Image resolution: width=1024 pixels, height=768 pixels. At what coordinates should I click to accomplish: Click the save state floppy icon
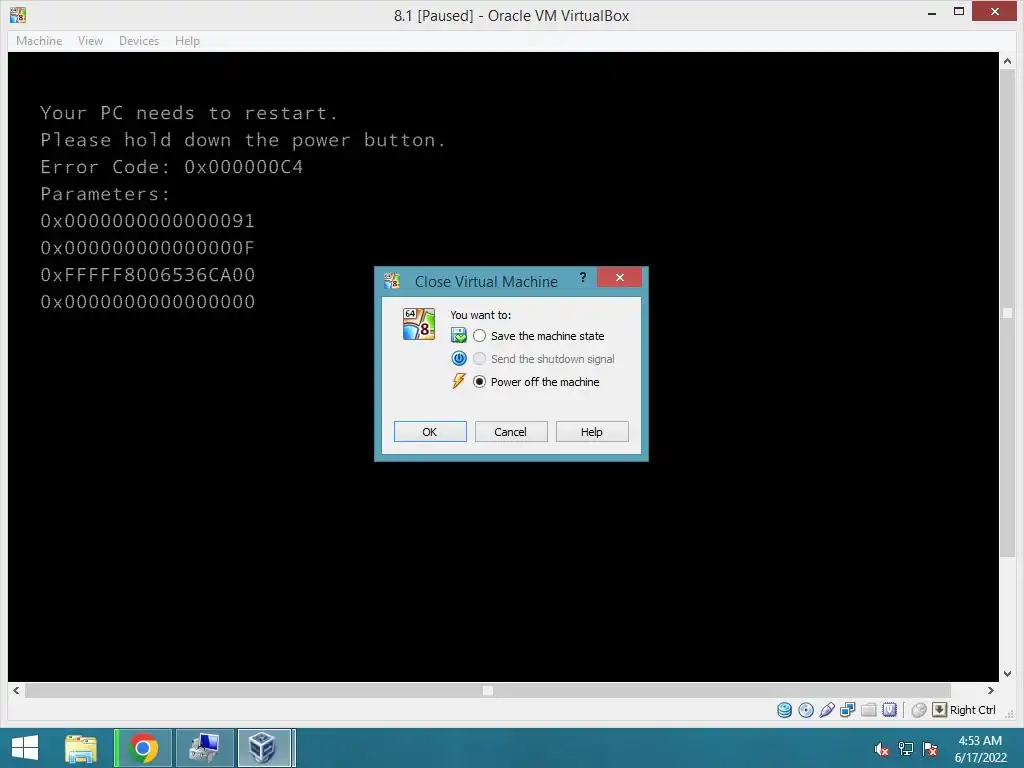click(x=459, y=336)
